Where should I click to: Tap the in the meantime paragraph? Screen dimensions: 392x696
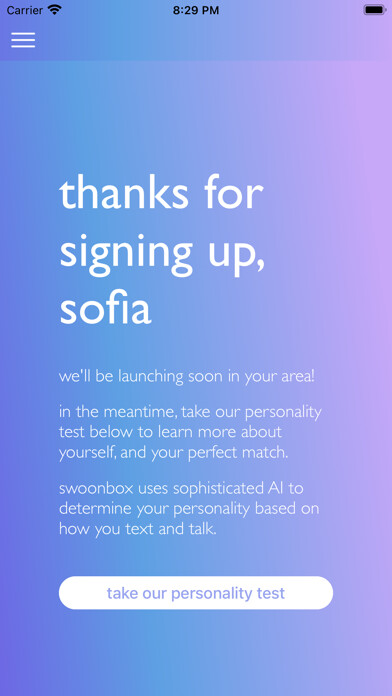(190, 433)
